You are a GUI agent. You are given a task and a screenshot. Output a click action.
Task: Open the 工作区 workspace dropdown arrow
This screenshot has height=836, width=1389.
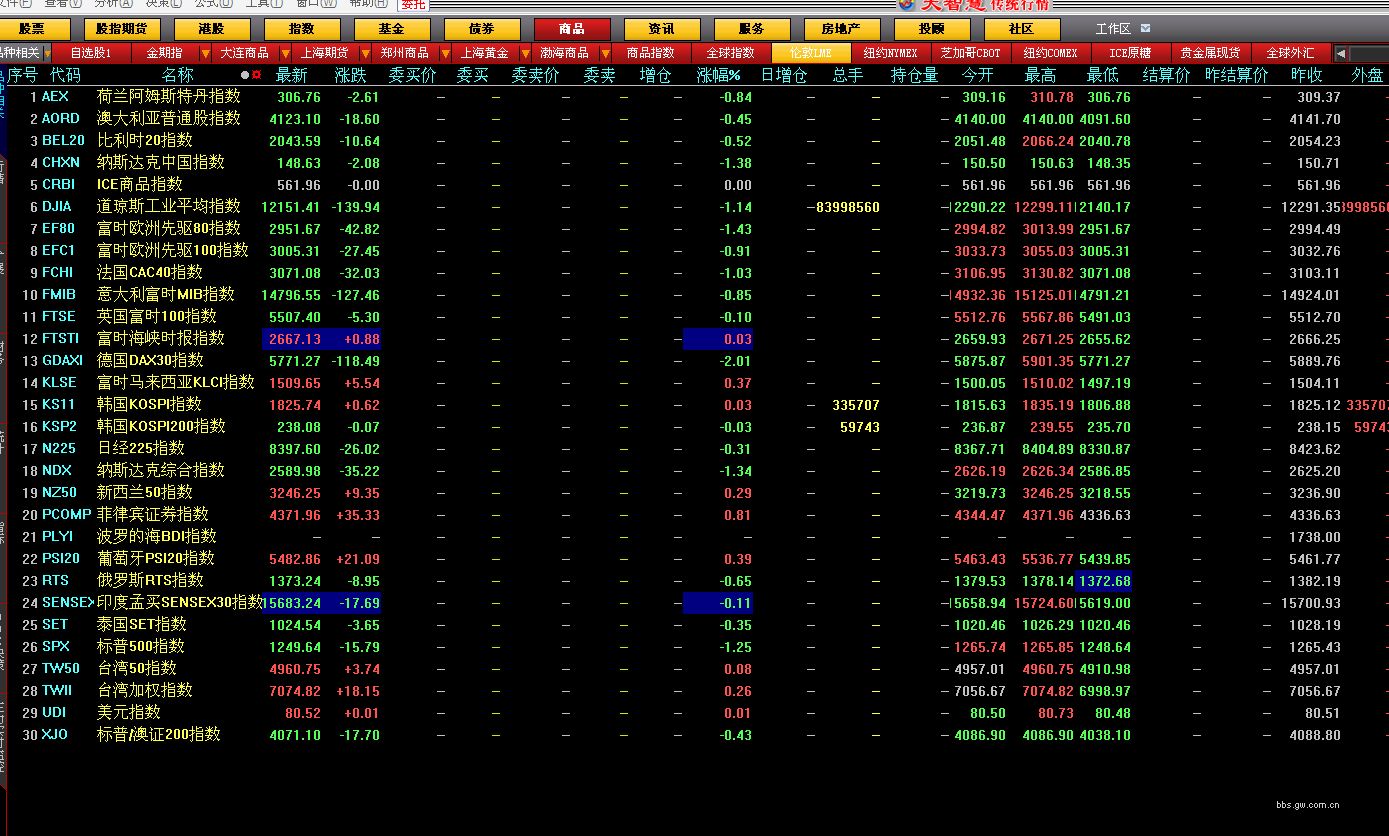coord(1145,29)
